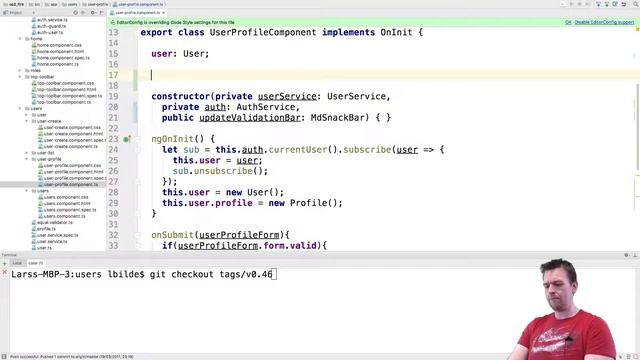Expand the user-list folder
Image resolution: width=640 pixels, height=360 pixels.
tap(27, 153)
